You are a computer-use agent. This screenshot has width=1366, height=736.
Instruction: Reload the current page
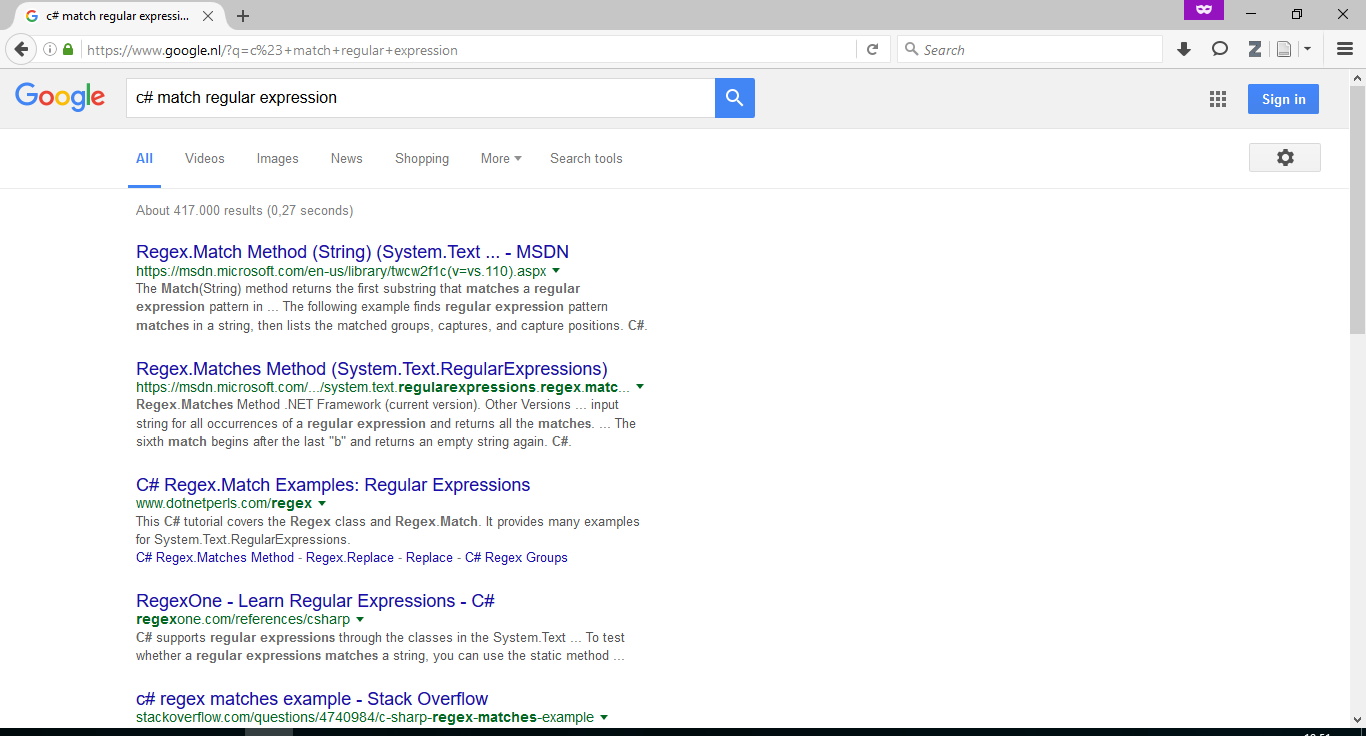tap(872, 49)
